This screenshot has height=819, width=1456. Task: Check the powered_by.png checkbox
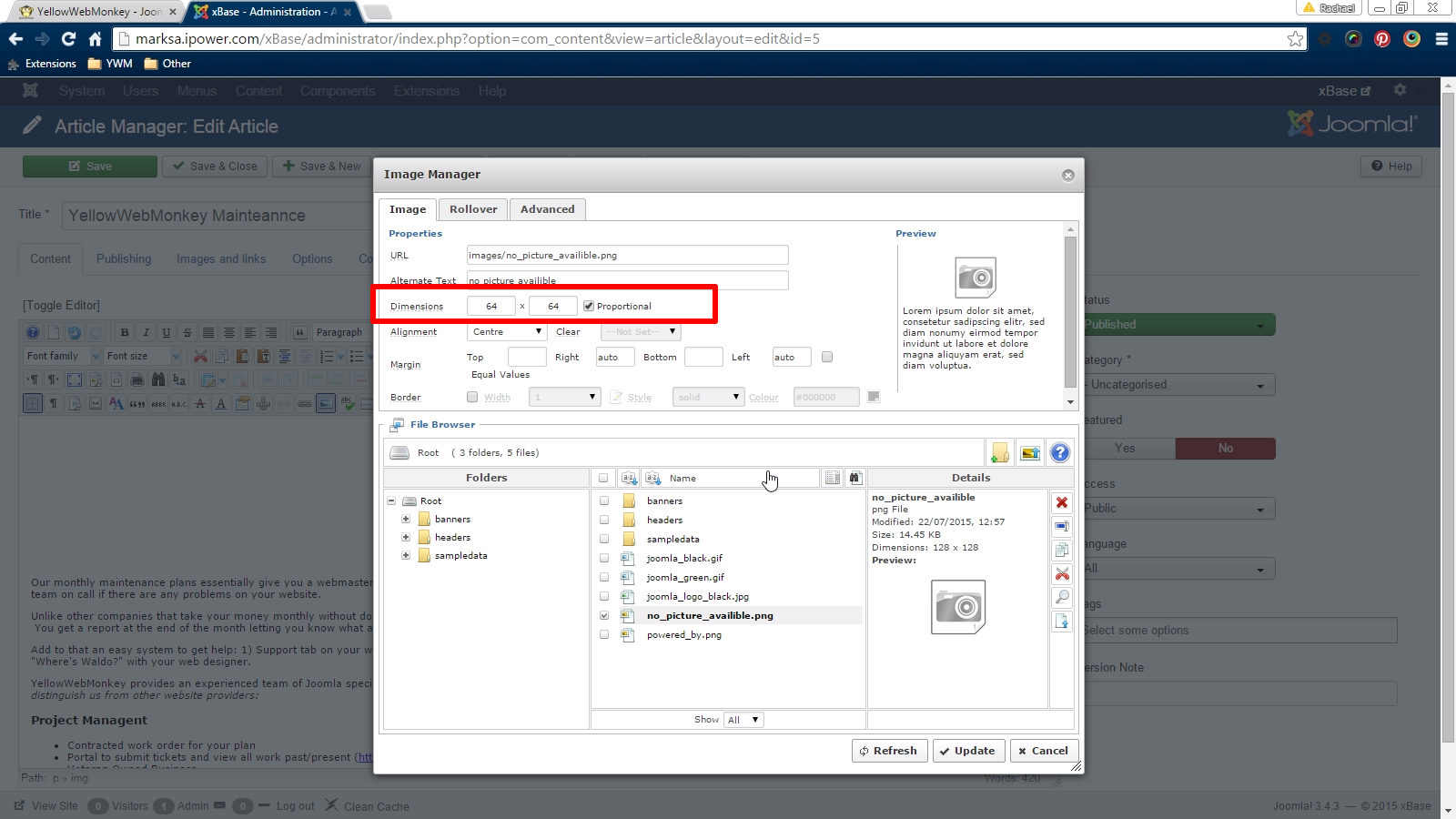[604, 634]
